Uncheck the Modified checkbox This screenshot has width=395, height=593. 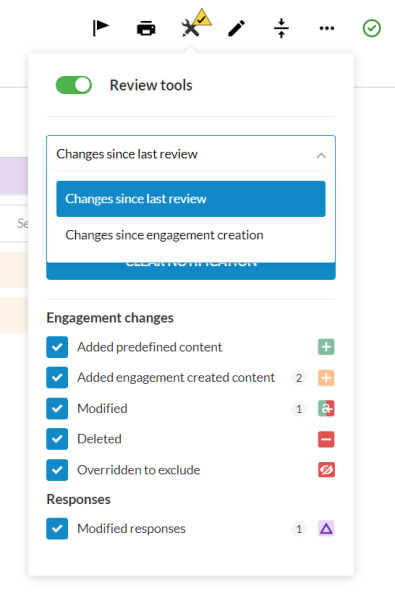click(x=57, y=408)
